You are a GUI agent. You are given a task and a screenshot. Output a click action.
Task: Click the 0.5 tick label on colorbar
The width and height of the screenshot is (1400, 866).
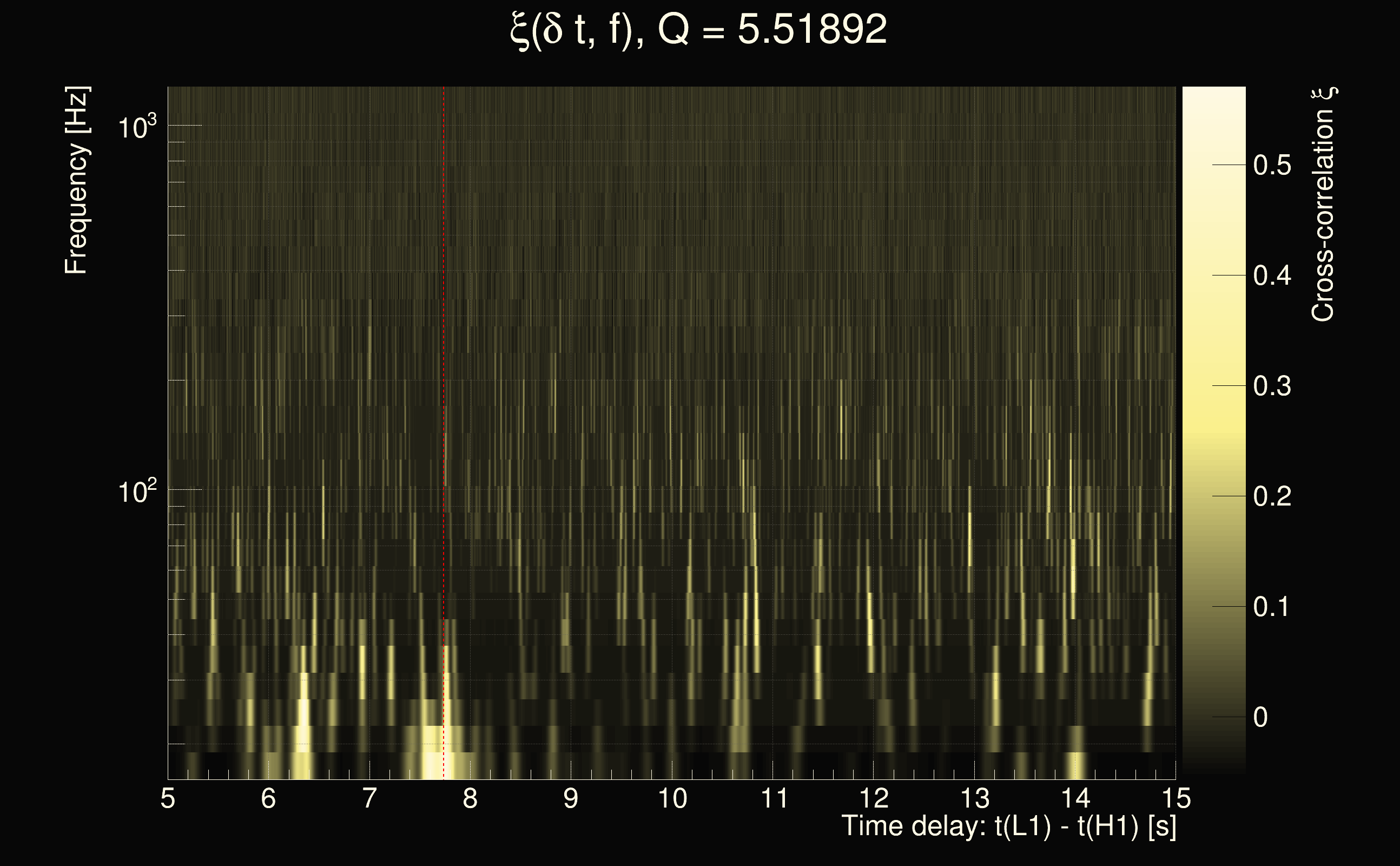tap(1272, 166)
